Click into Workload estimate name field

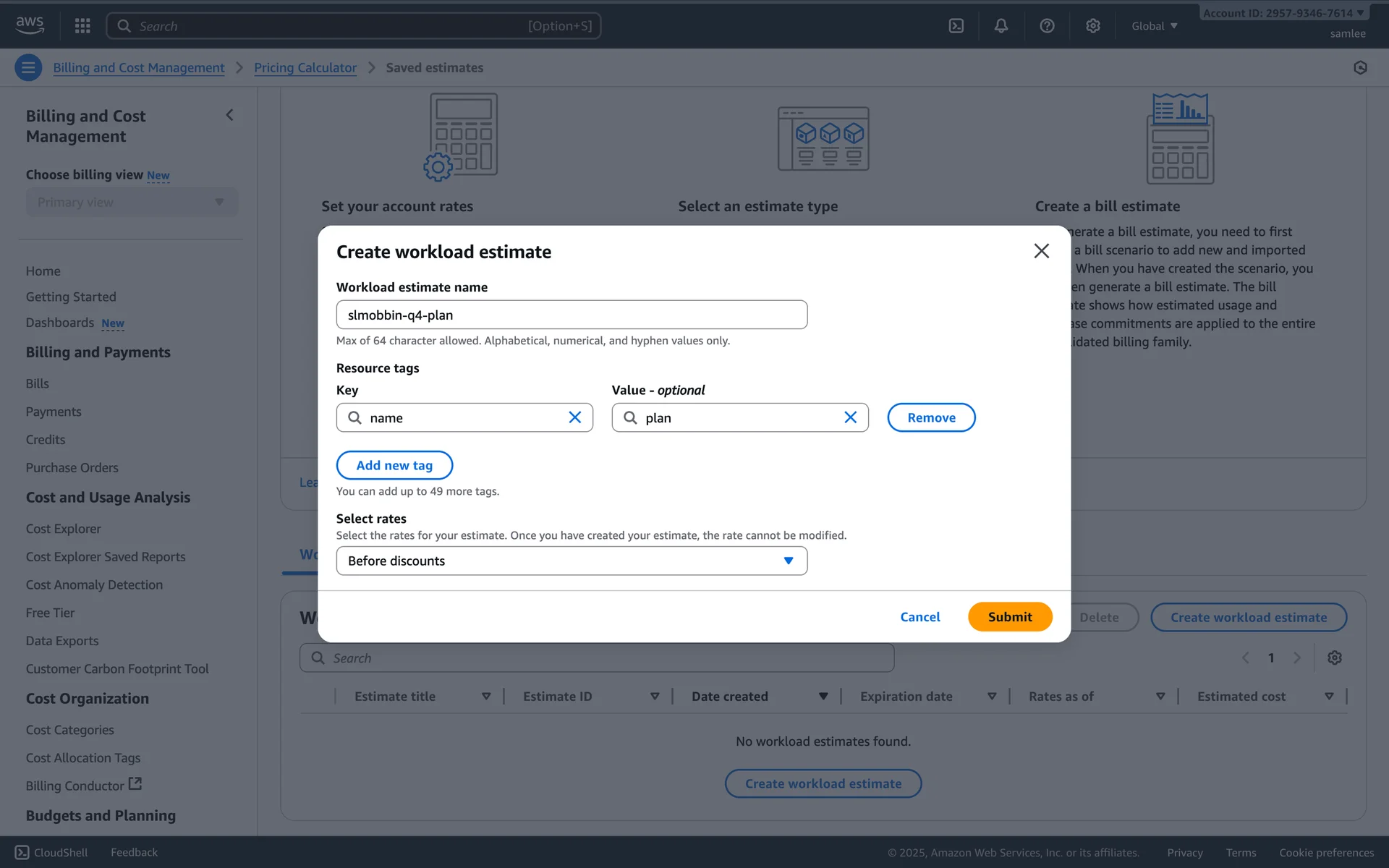click(x=572, y=315)
